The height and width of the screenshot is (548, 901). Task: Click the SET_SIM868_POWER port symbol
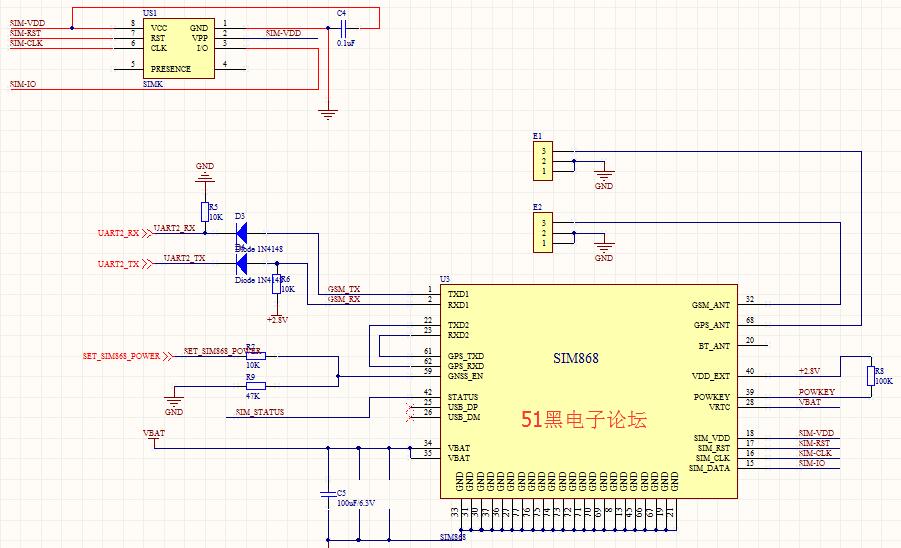coord(127,356)
